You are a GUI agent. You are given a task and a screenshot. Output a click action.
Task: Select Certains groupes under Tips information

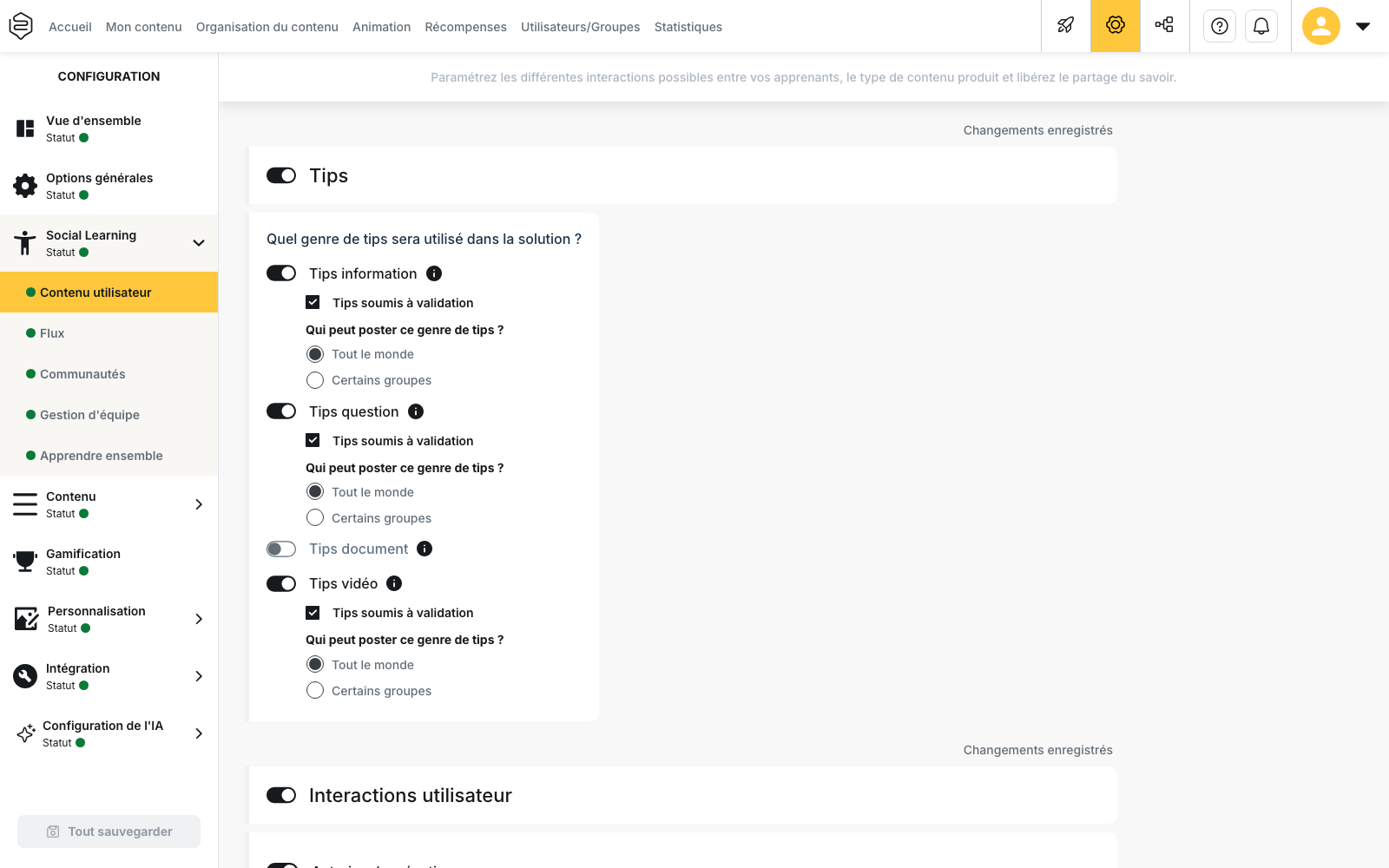[315, 380]
